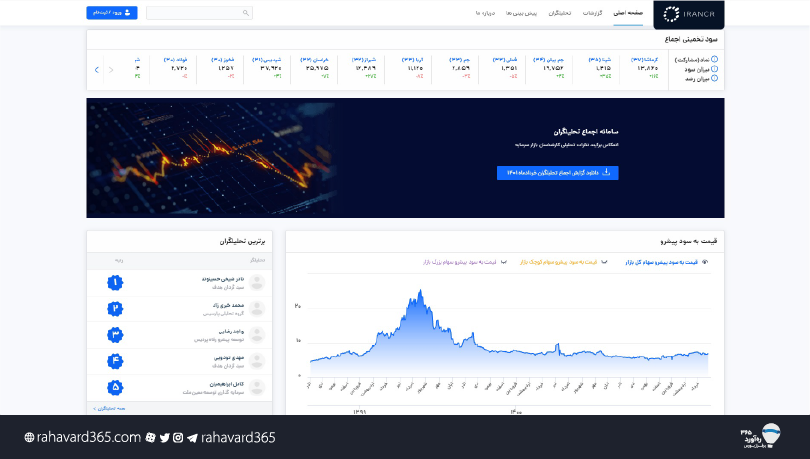Click inside the search input field

click(199, 13)
